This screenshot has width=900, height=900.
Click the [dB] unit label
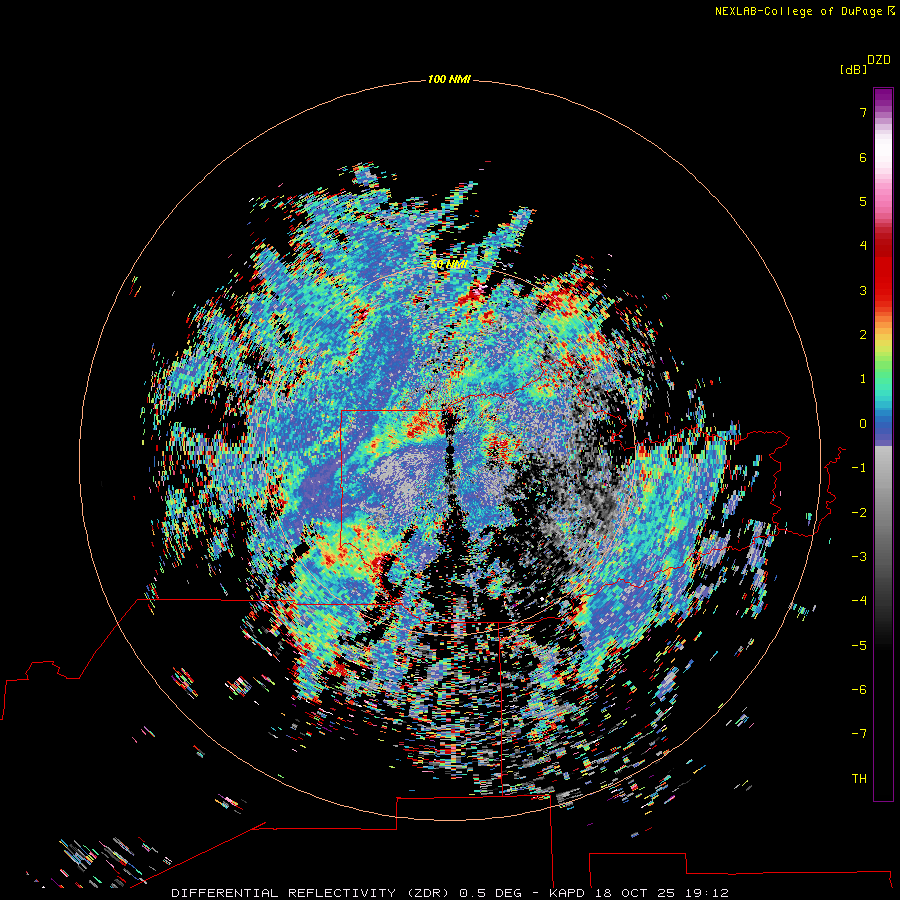853,69
